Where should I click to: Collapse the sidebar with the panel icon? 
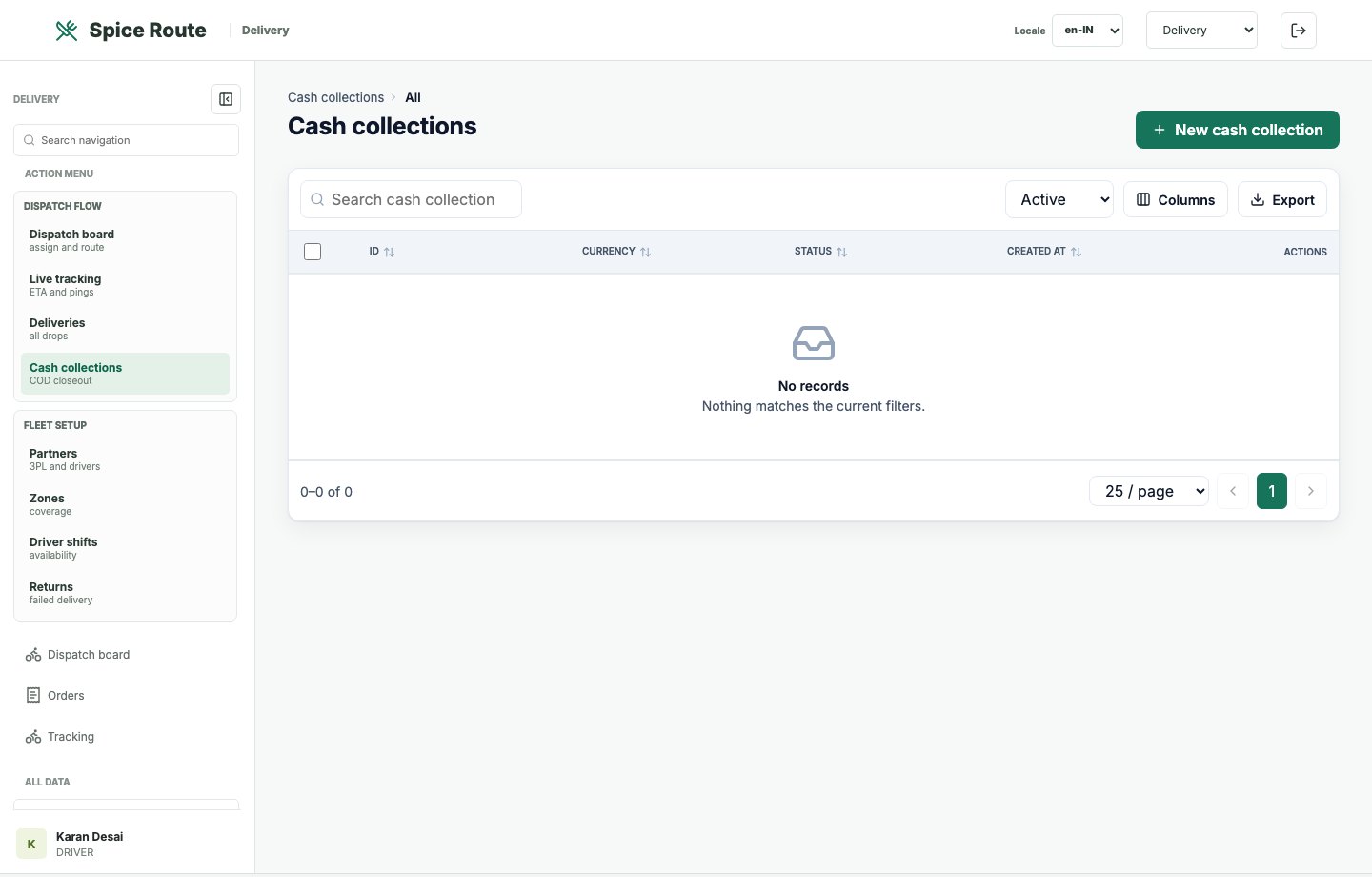[226, 99]
